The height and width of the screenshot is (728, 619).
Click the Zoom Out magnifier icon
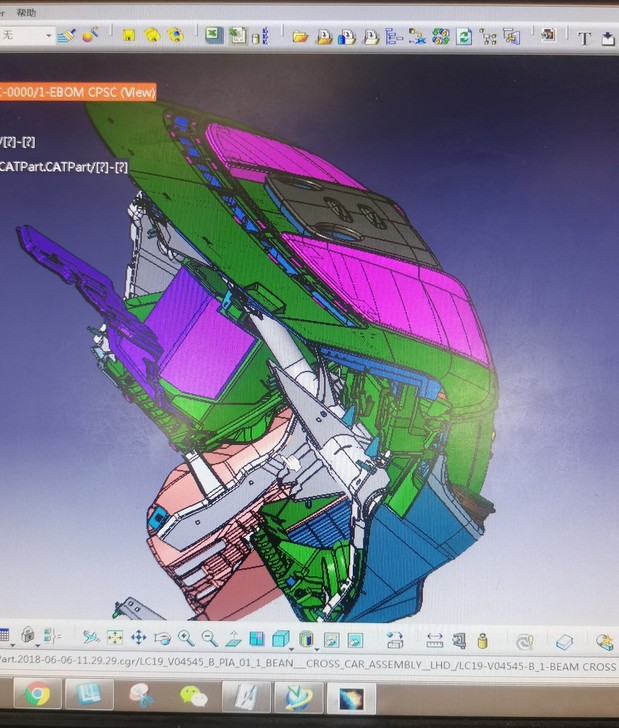209,638
